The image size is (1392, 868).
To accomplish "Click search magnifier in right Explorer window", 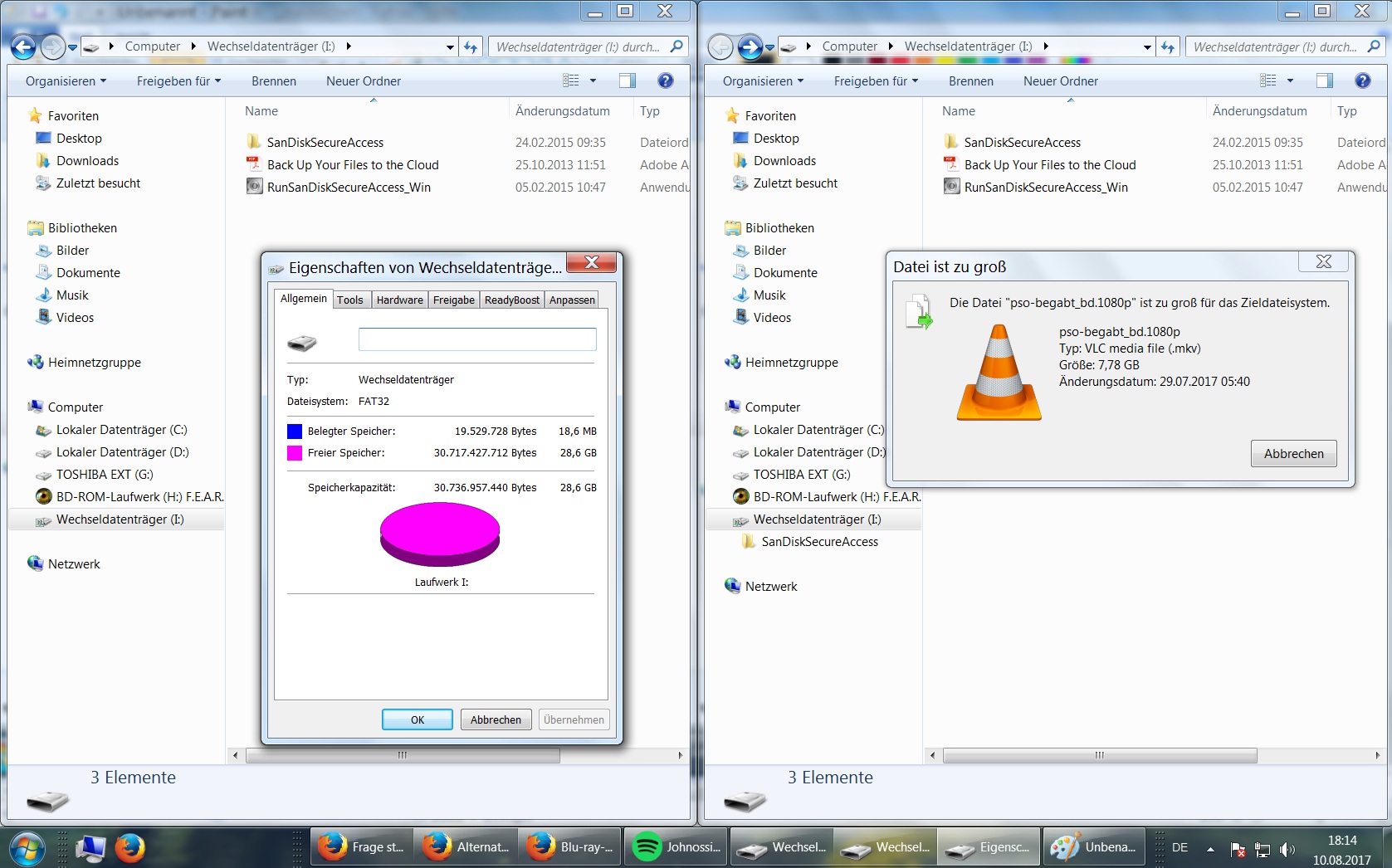I will pos(1374,46).
